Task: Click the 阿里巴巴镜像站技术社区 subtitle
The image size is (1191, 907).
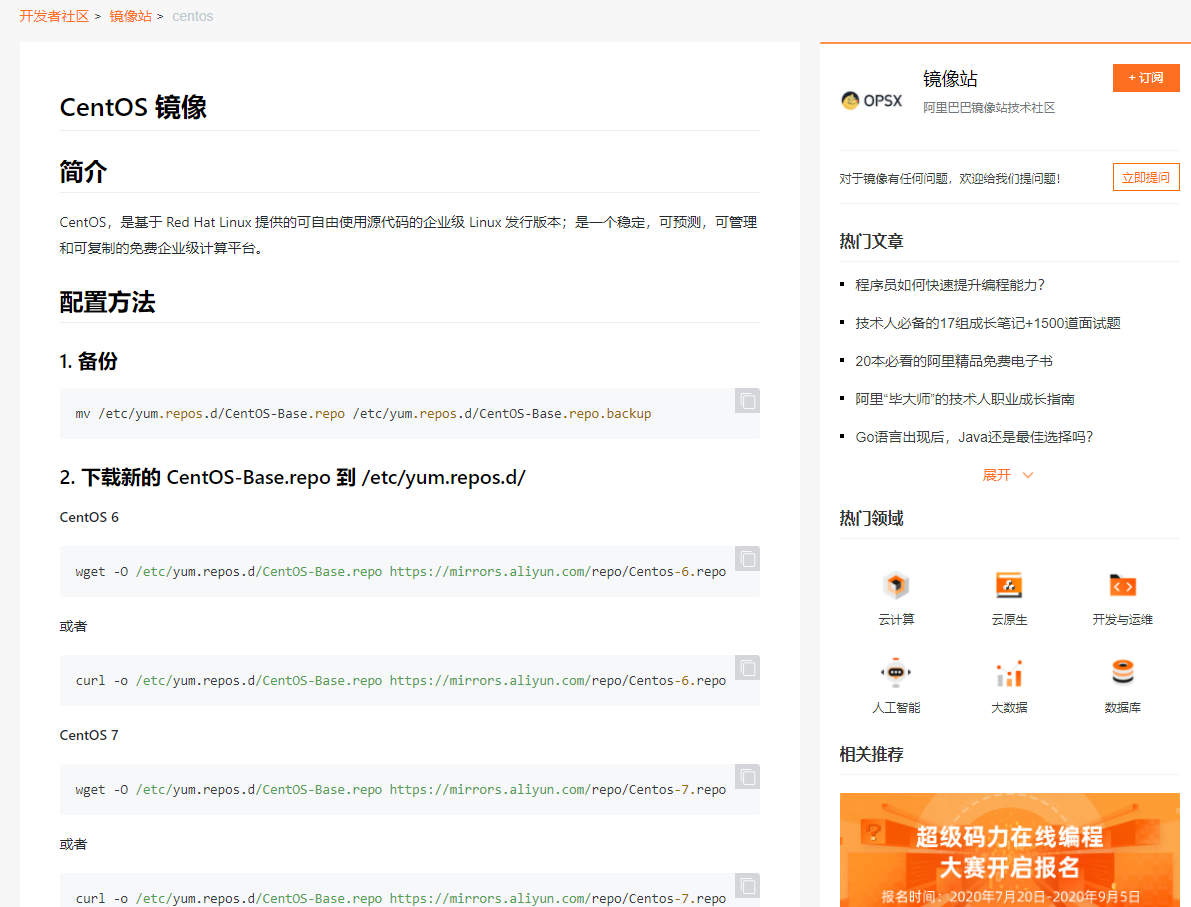Action: [989, 108]
